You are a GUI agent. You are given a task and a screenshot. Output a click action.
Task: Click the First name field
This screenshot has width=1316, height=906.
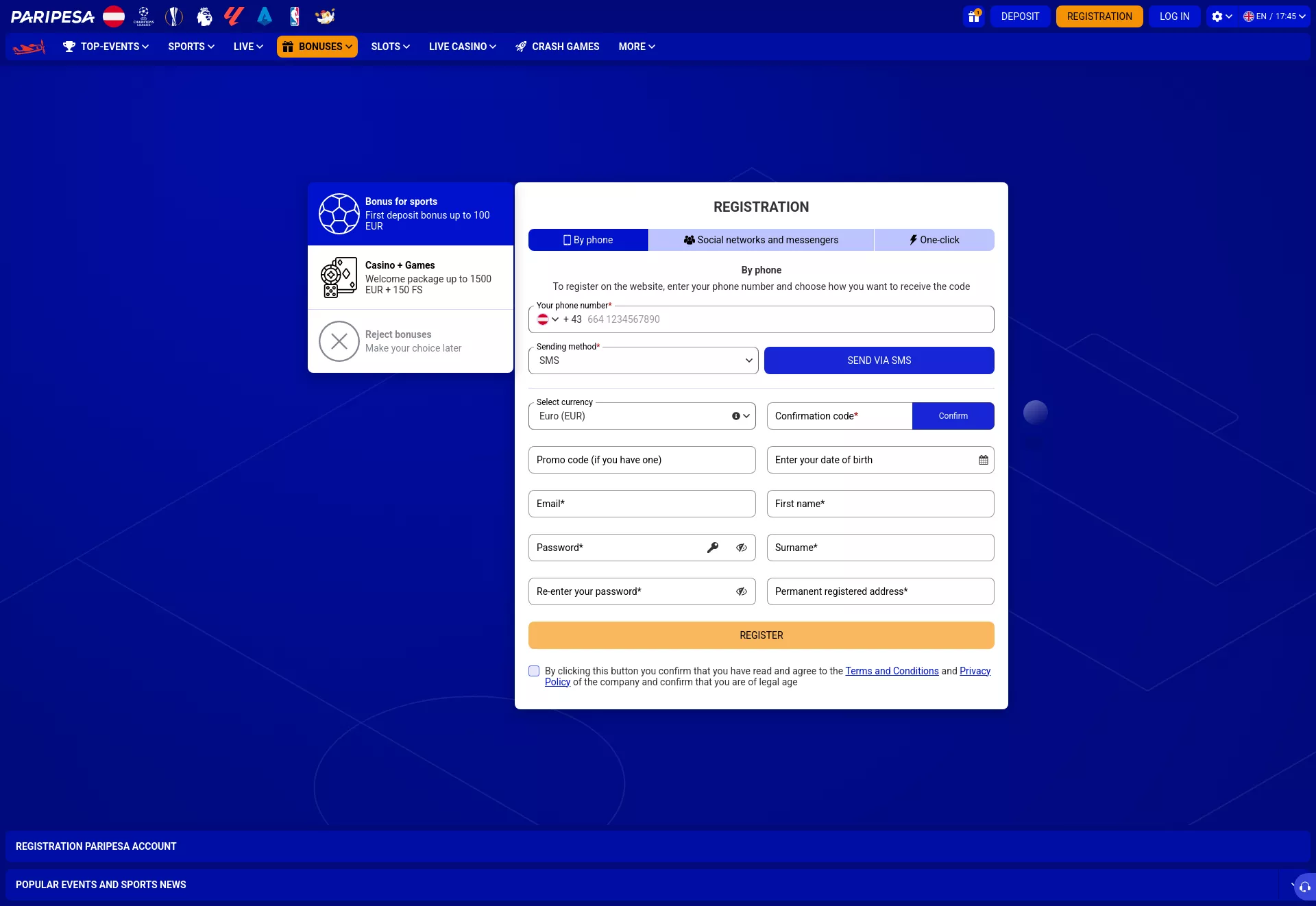tap(881, 504)
